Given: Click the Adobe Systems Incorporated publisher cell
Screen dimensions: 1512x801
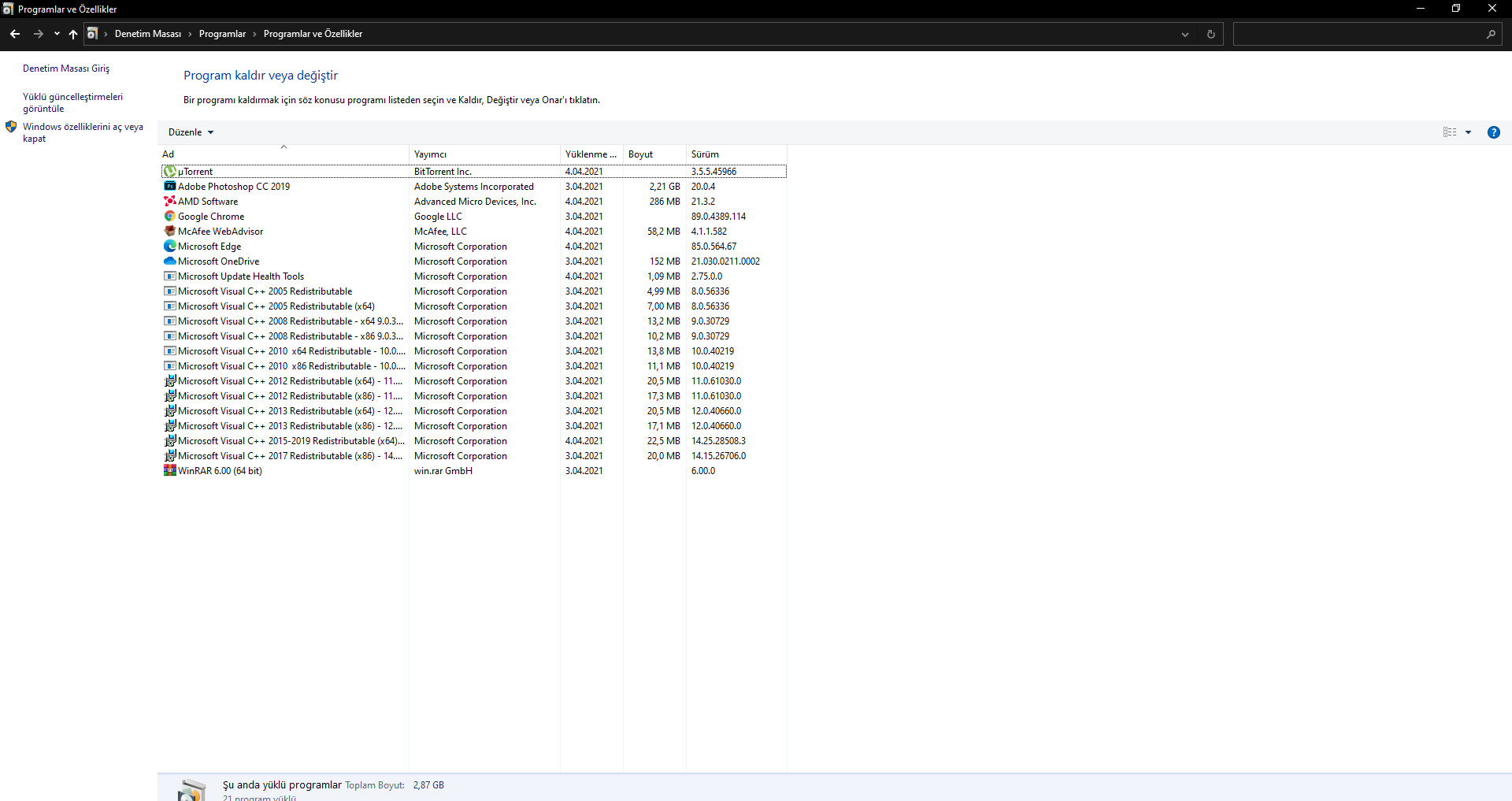Looking at the screenshot, I should click(474, 187).
